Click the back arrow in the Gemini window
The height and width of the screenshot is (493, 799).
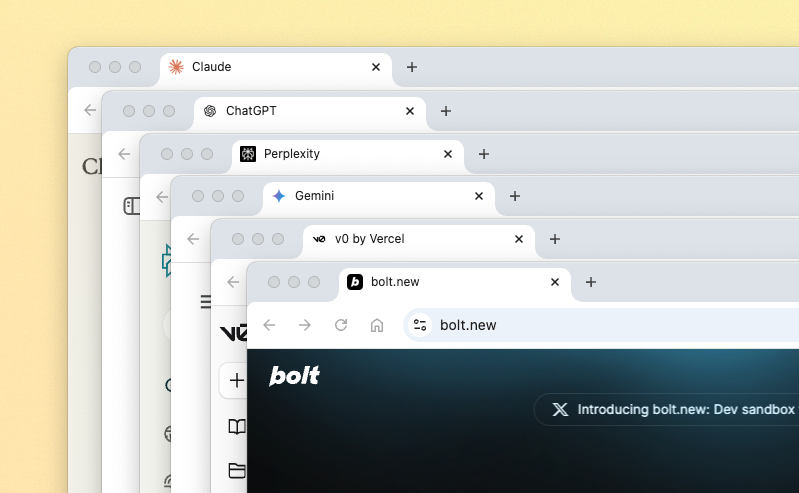[x=193, y=239]
